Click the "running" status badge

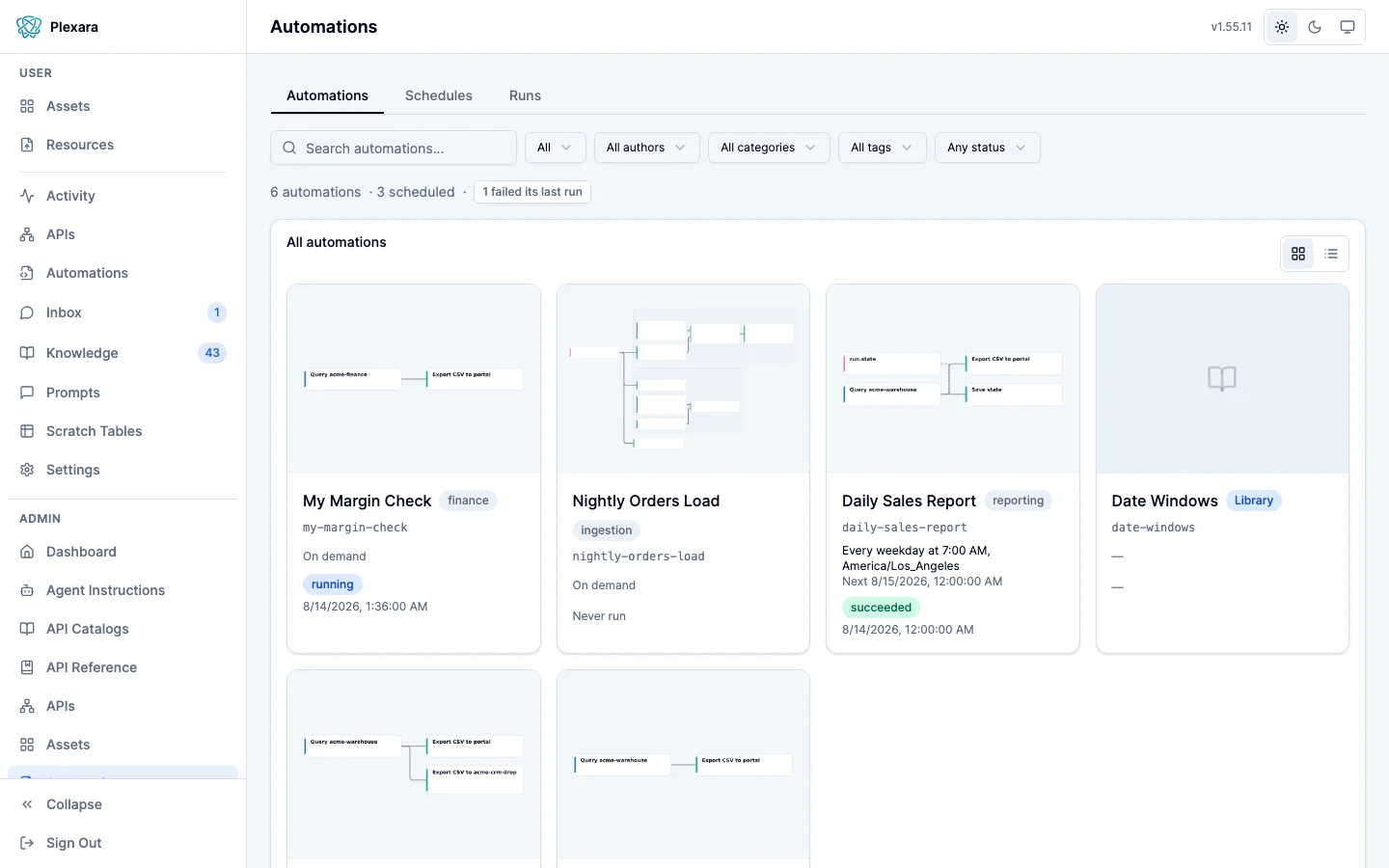point(333,584)
